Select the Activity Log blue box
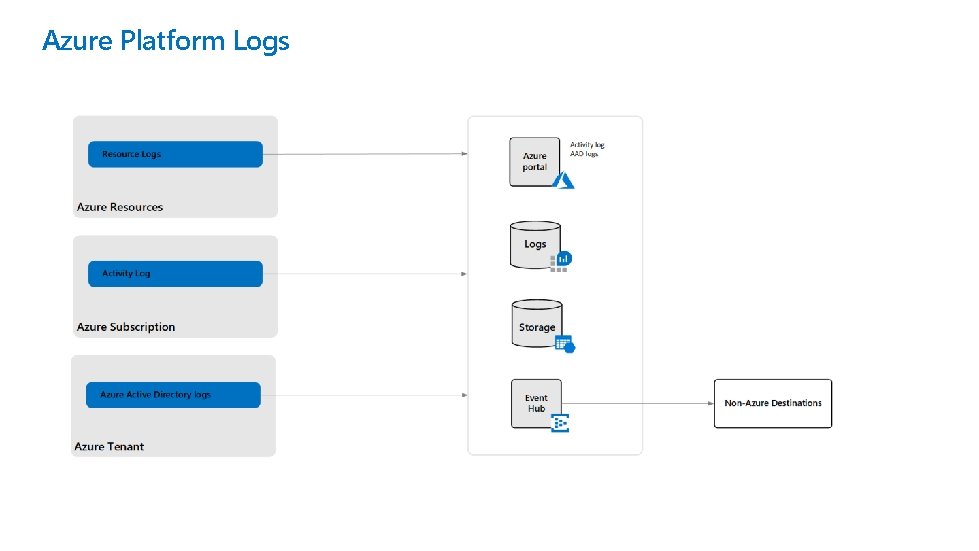The width and height of the screenshot is (979, 551). (175, 274)
